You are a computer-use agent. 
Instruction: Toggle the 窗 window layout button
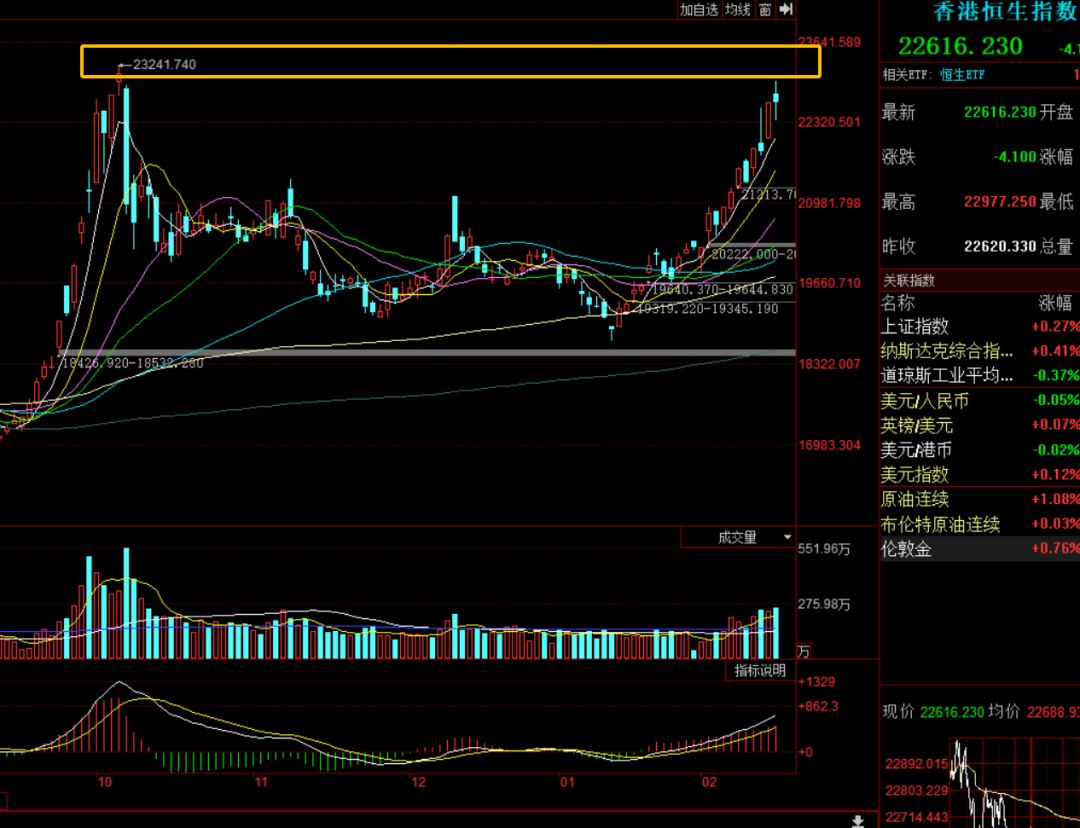coord(765,10)
